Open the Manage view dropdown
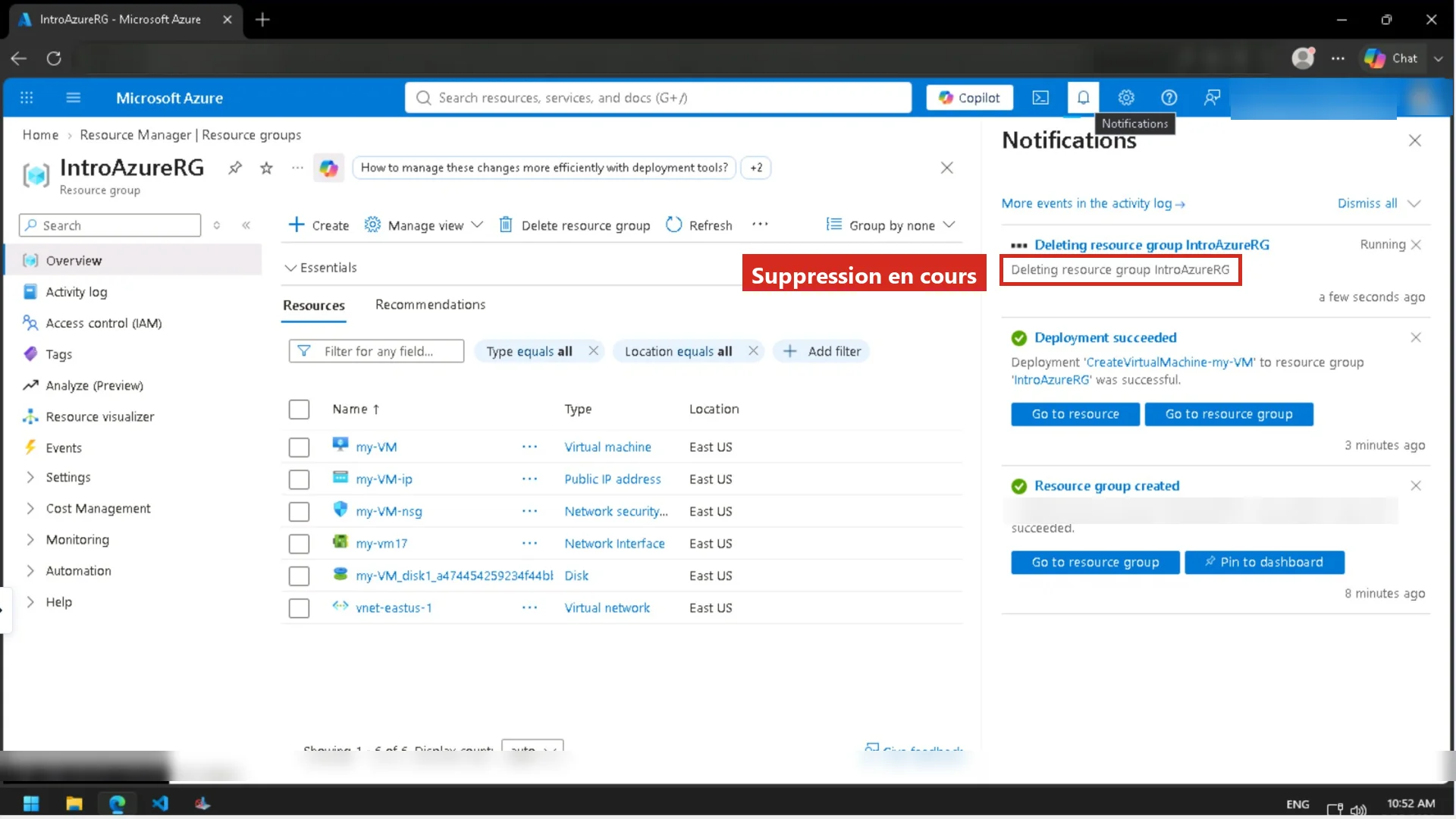This screenshot has height=819, width=1456. pos(424,225)
